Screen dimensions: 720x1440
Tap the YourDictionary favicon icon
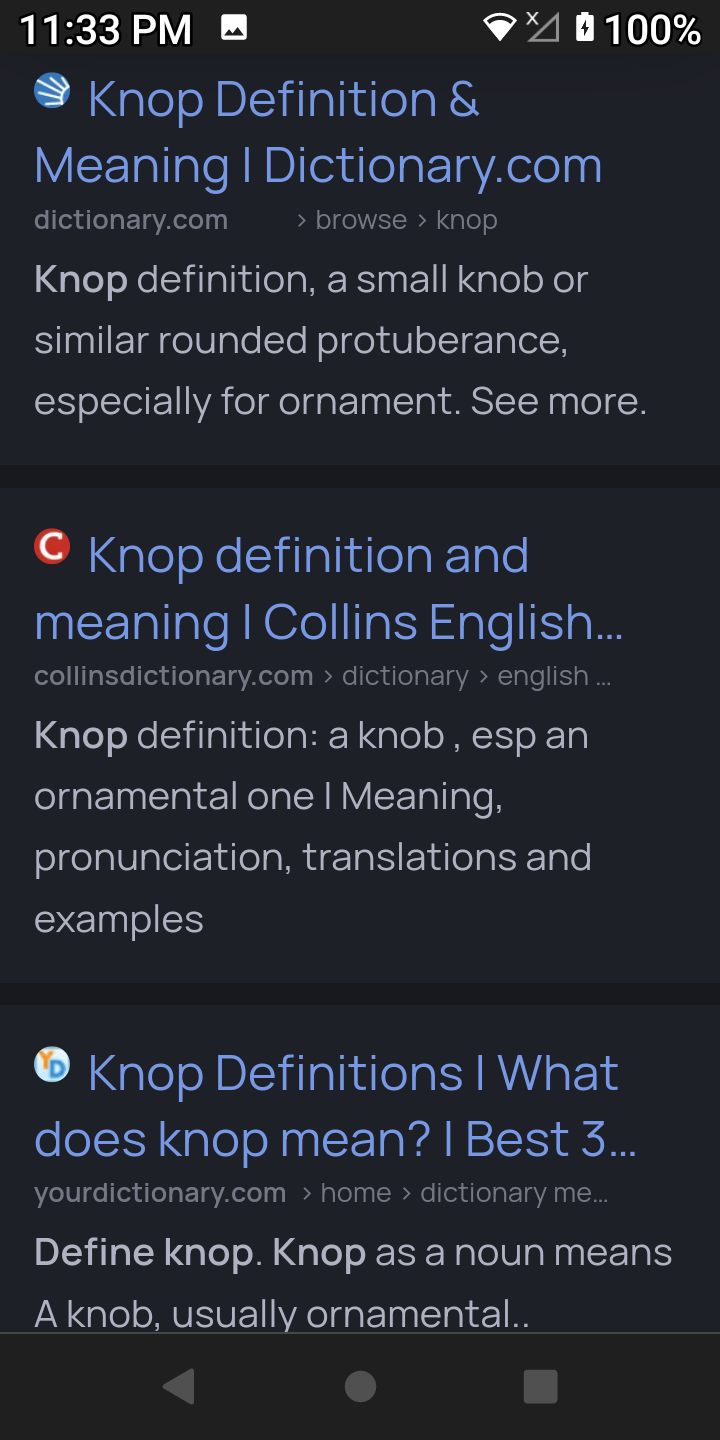click(x=52, y=1064)
